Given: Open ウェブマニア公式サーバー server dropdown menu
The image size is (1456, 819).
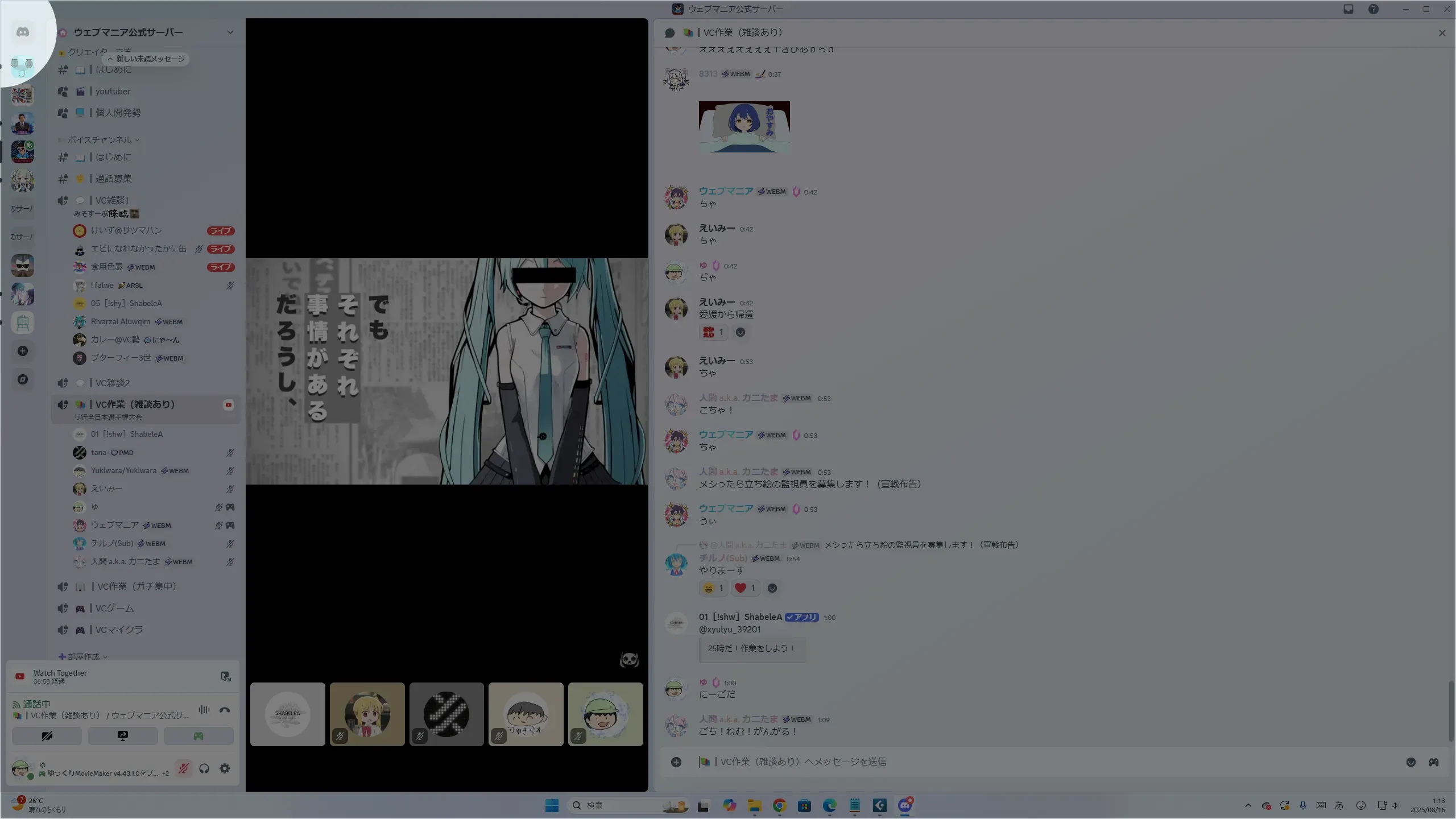Looking at the screenshot, I should click(230, 32).
